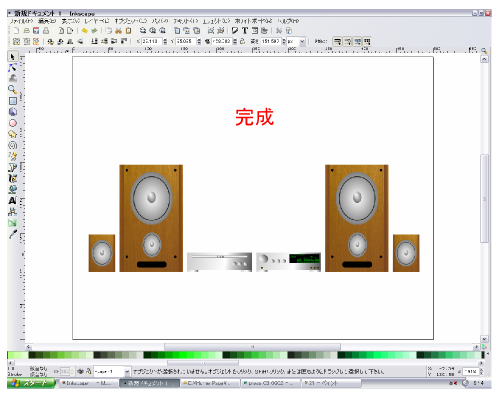Toggle the transform patterns affect button

367,42
